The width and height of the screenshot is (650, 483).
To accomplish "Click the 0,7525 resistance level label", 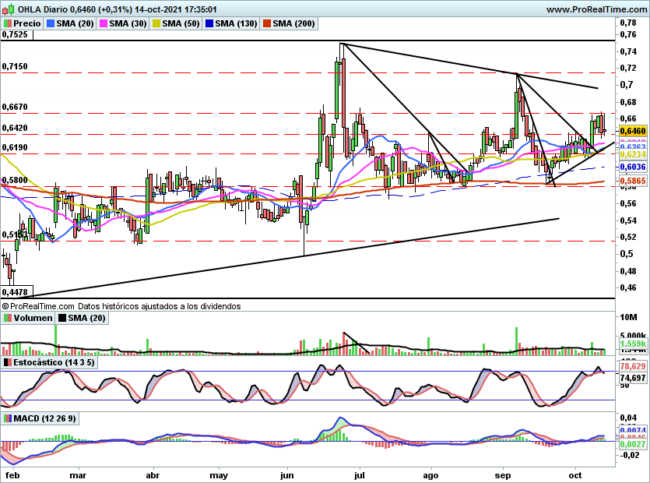I will click(x=15, y=34).
